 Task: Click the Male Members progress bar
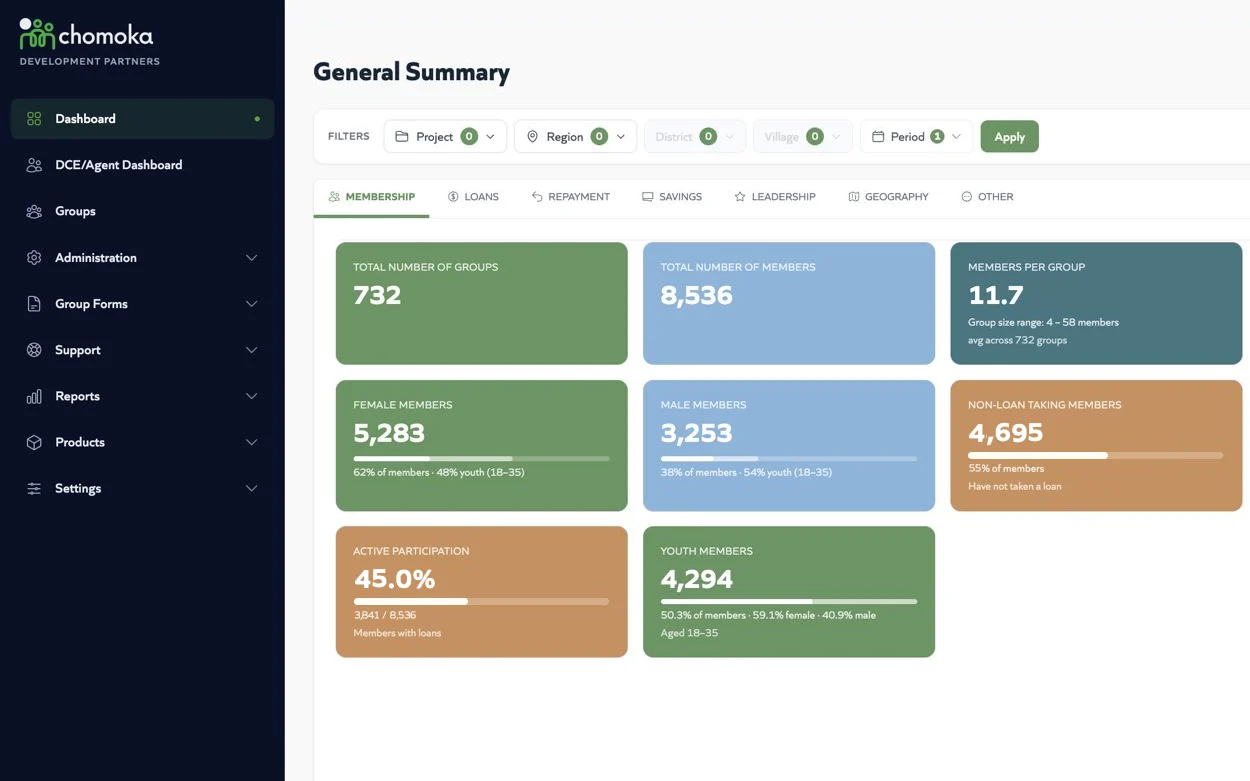coord(789,458)
